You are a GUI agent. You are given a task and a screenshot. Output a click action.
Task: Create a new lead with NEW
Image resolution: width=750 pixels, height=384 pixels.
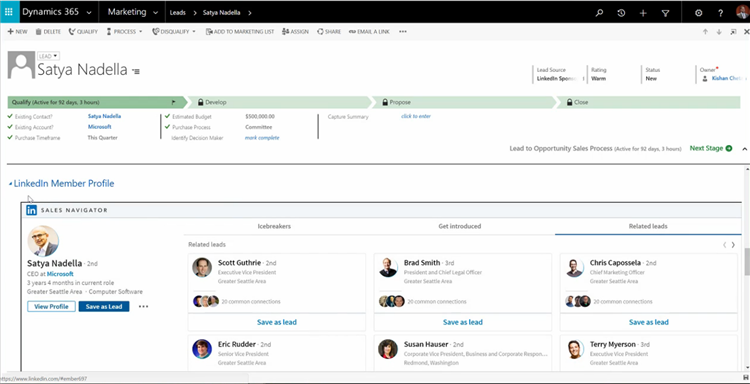[x=17, y=32]
